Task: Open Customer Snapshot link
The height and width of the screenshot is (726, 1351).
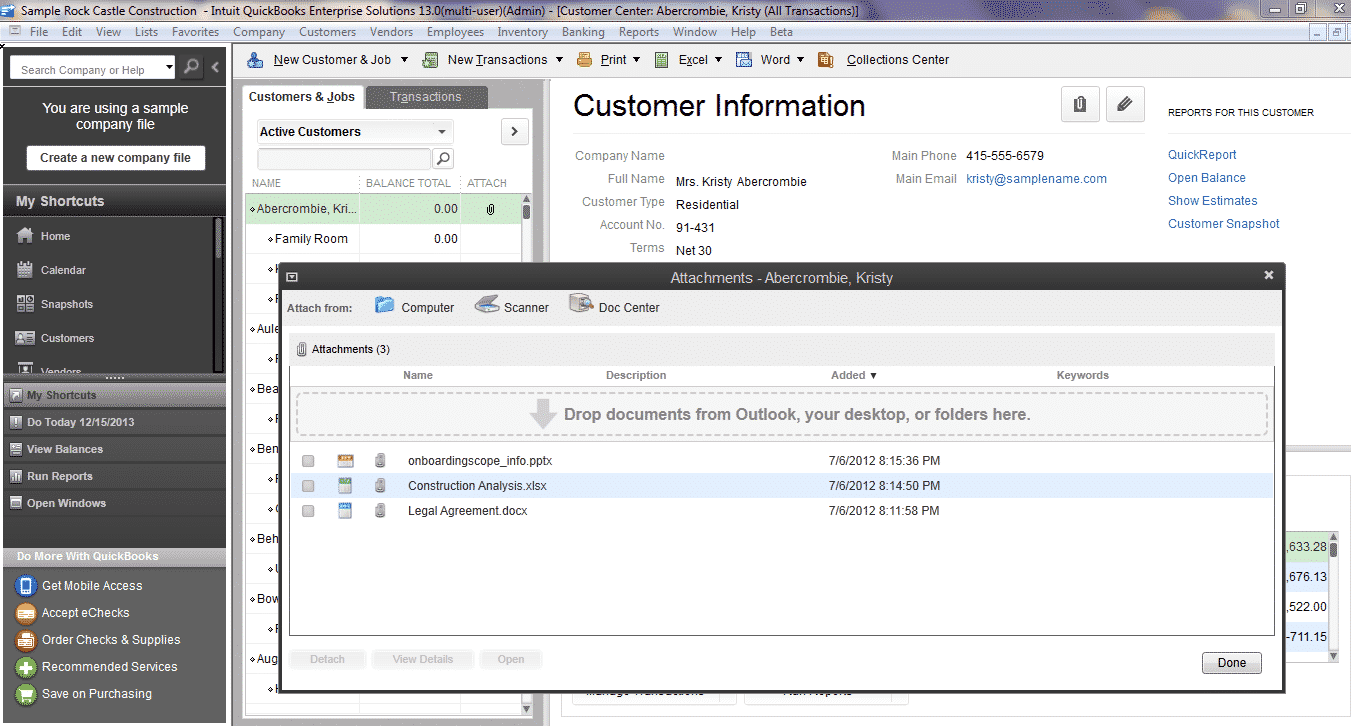Action: (x=1224, y=224)
